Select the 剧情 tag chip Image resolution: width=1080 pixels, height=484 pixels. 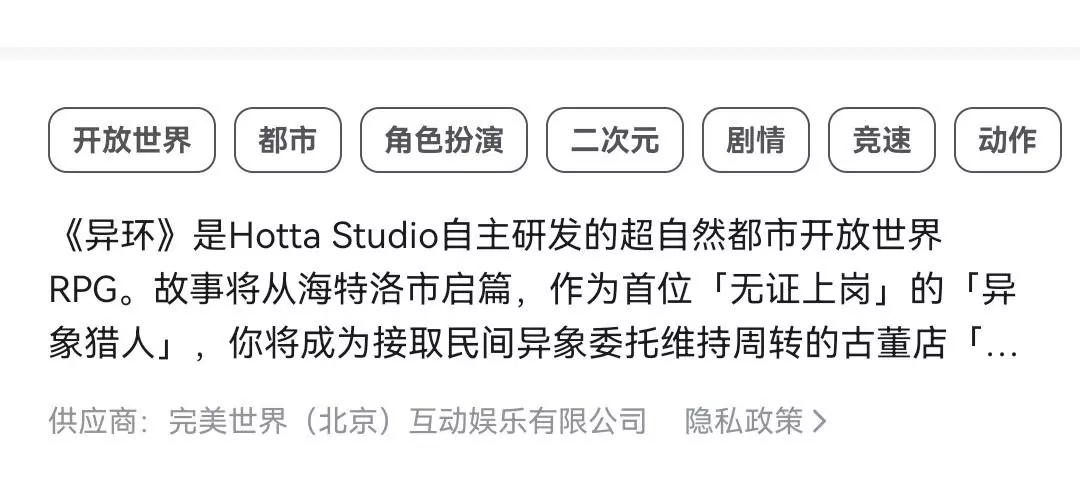coord(756,140)
